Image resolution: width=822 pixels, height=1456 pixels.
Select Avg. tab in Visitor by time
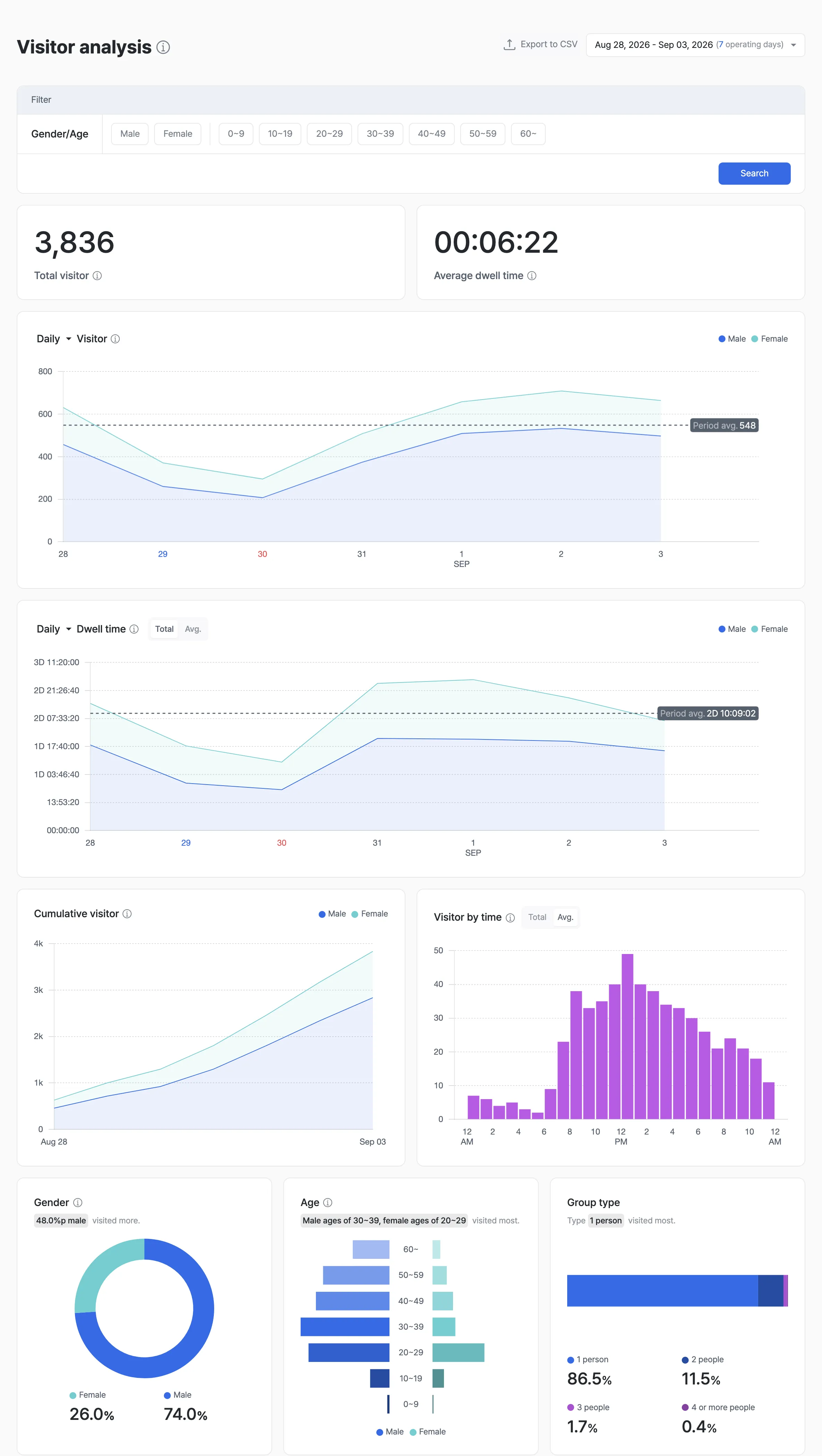565,917
